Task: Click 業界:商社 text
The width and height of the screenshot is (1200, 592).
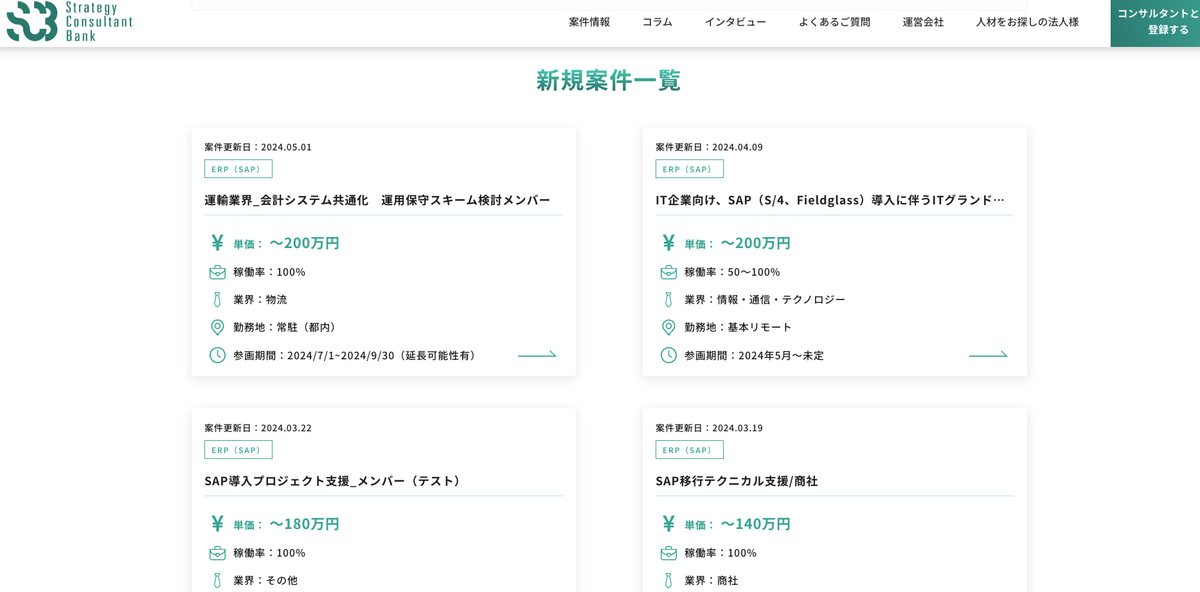Action: coord(711,580)
